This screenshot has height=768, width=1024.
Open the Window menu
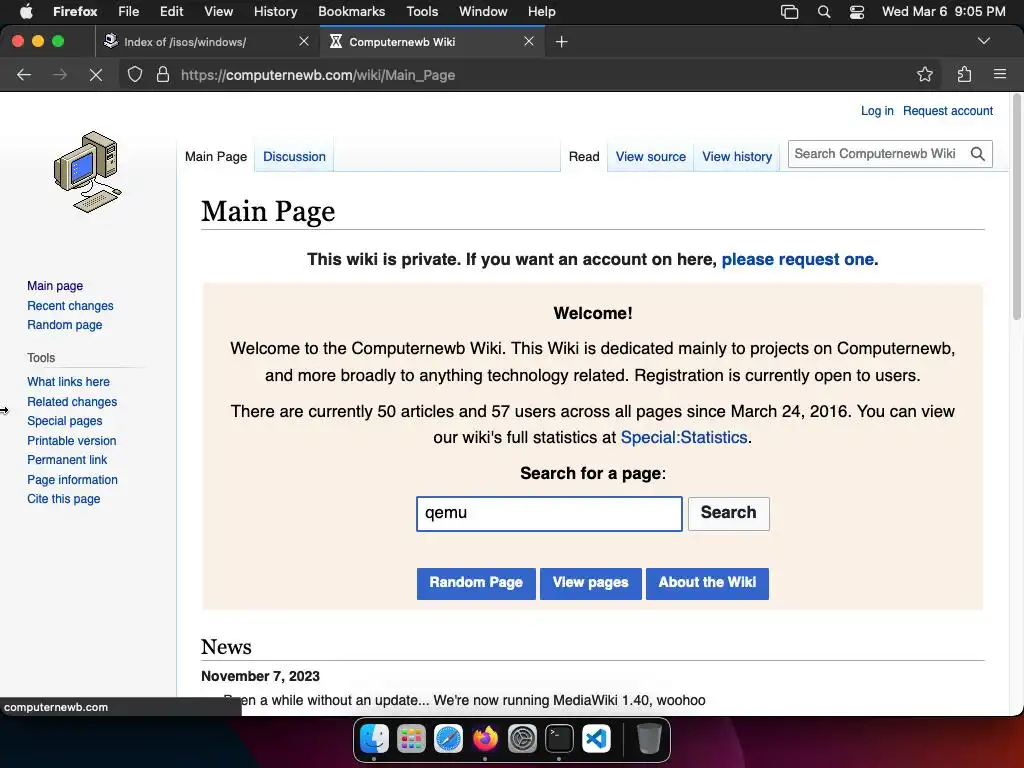coord(483,11)
